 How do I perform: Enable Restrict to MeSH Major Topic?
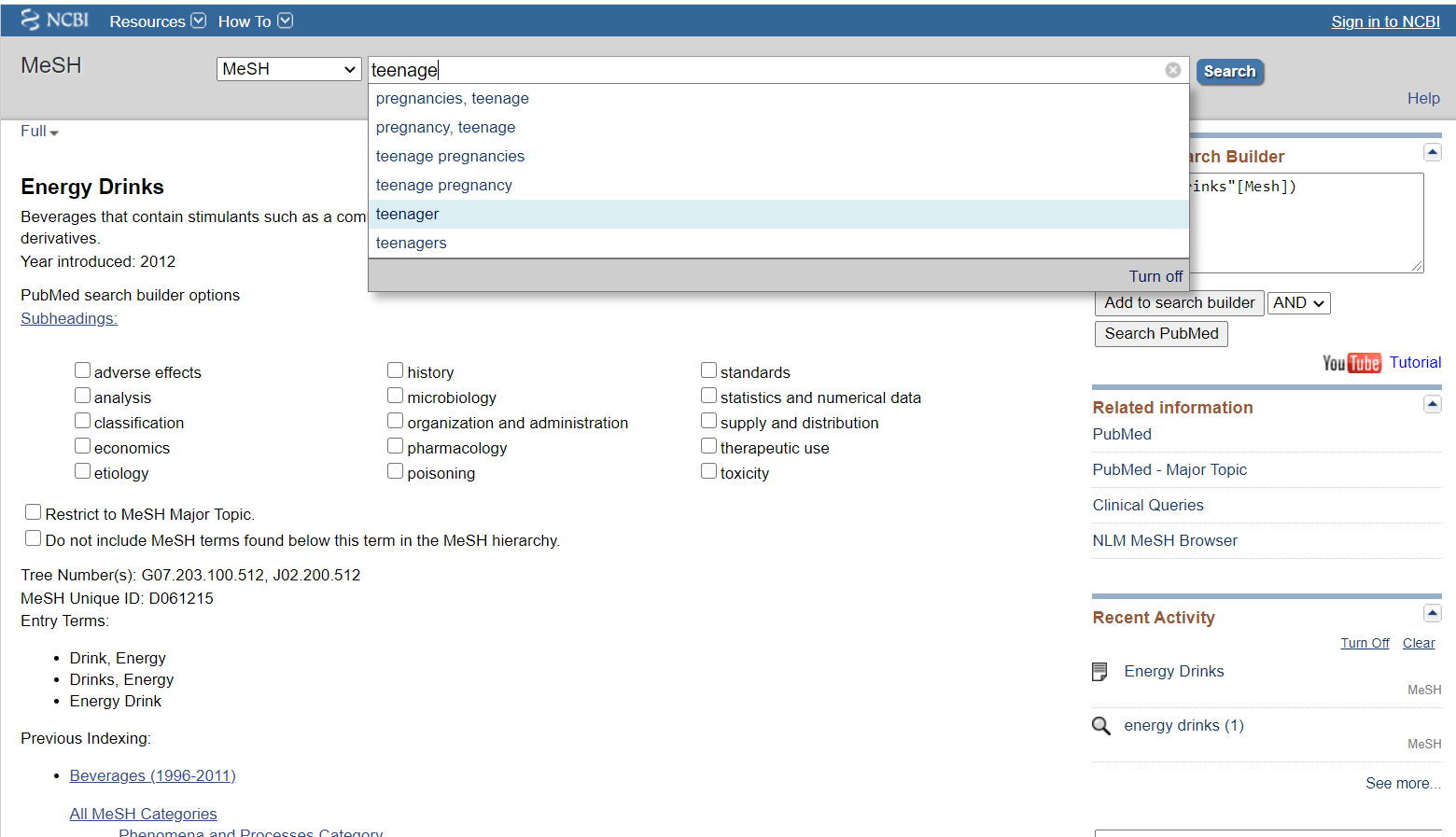coord(34,512)
